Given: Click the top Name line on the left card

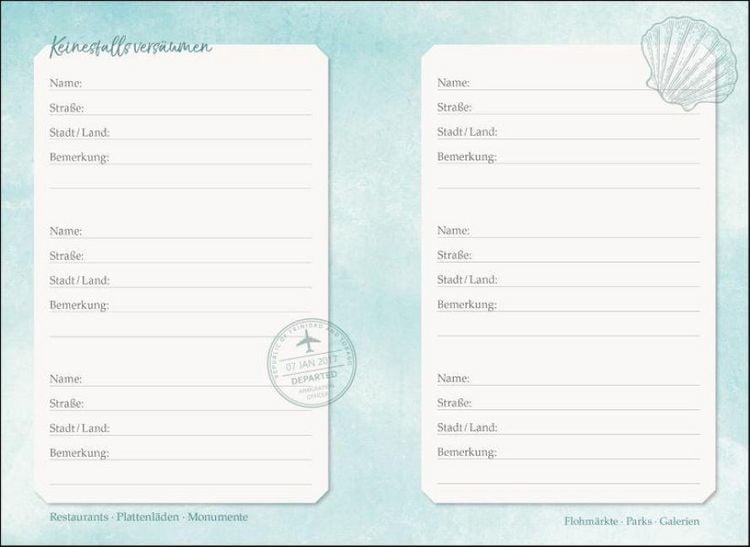Looking at the screenshot, I should [x=180, y=83].
